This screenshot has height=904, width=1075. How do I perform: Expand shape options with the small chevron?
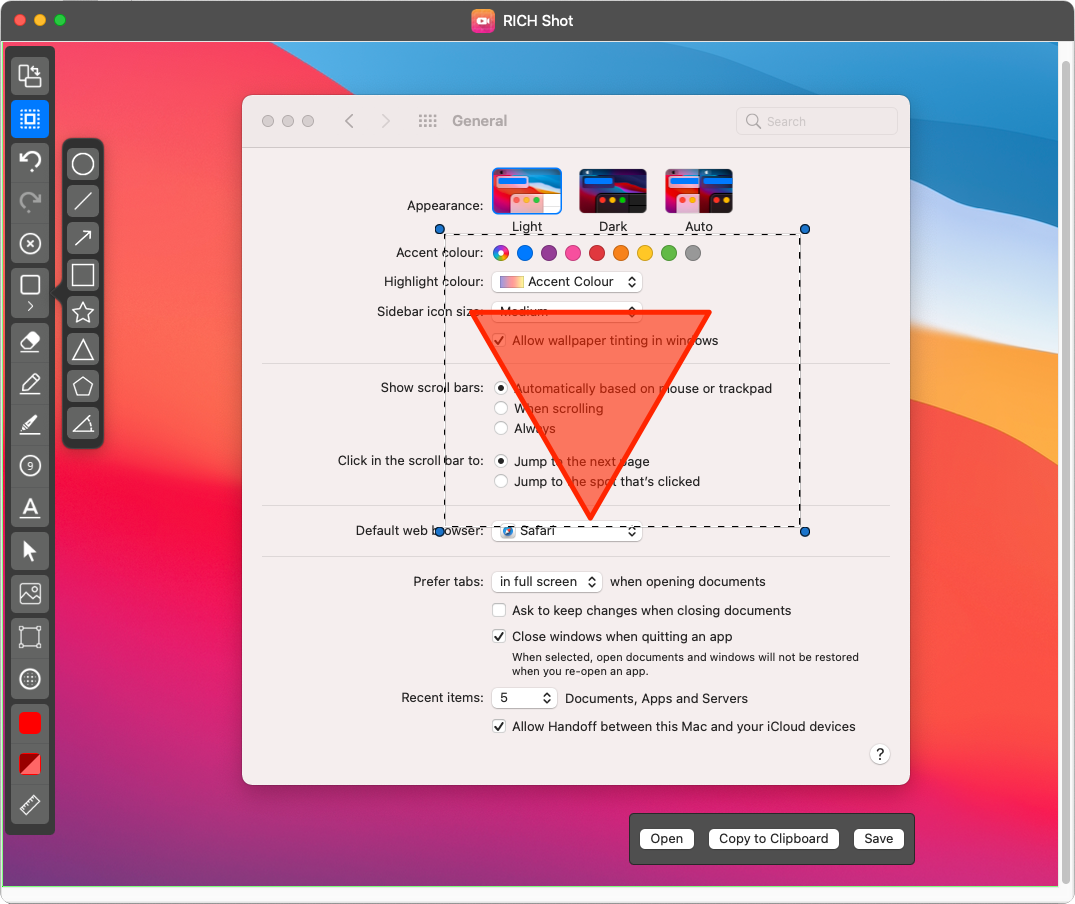[x=29, y=306]
